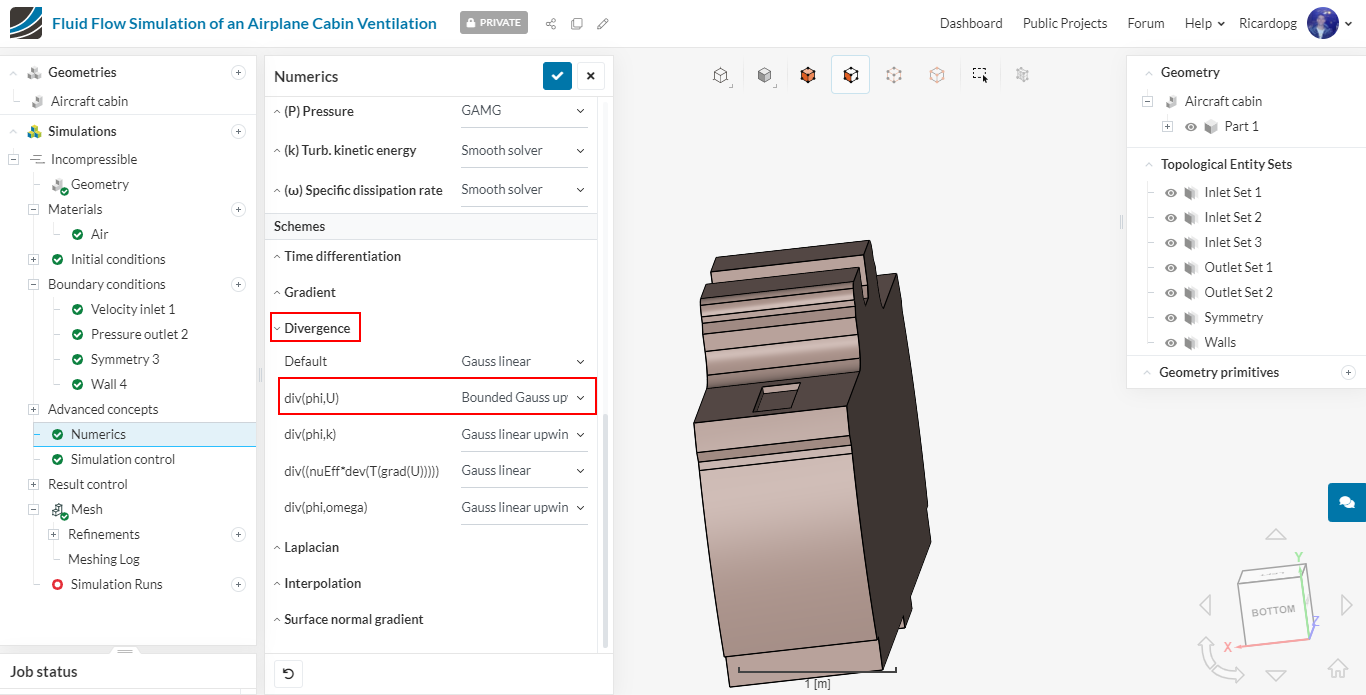Reset Numerics settings with the undo icon
1366x695 pixels.
(288, 674)
